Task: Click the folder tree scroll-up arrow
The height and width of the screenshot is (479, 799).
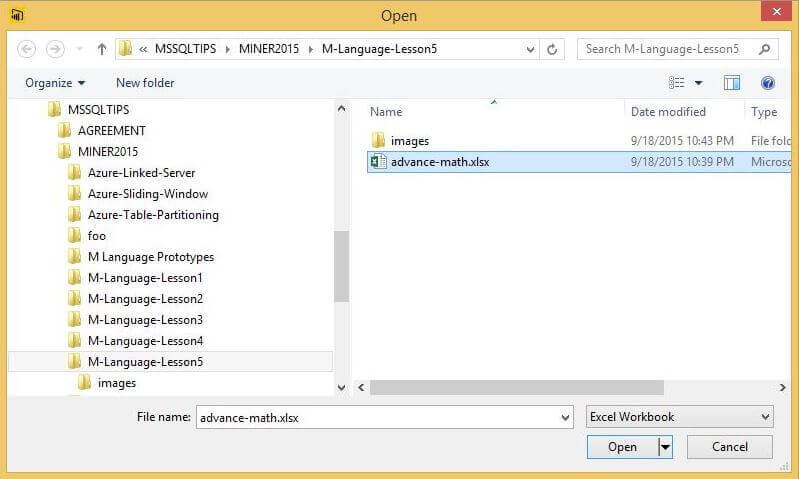Action: coord(341,108)
